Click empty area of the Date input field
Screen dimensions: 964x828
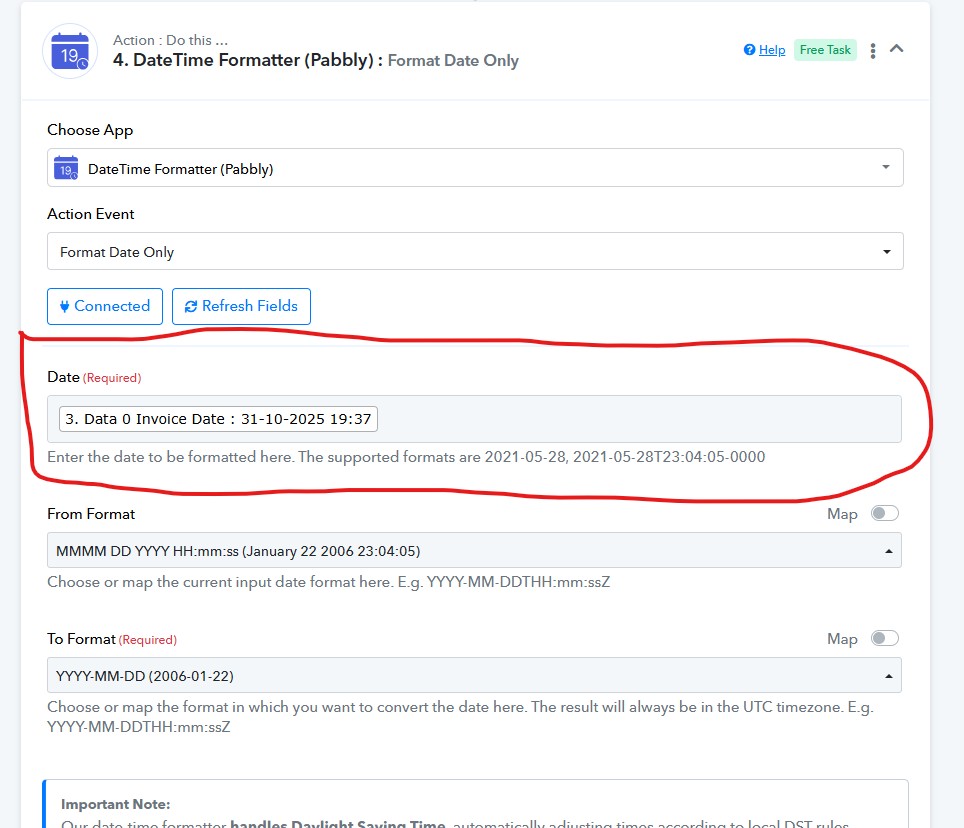pos(640,419)
